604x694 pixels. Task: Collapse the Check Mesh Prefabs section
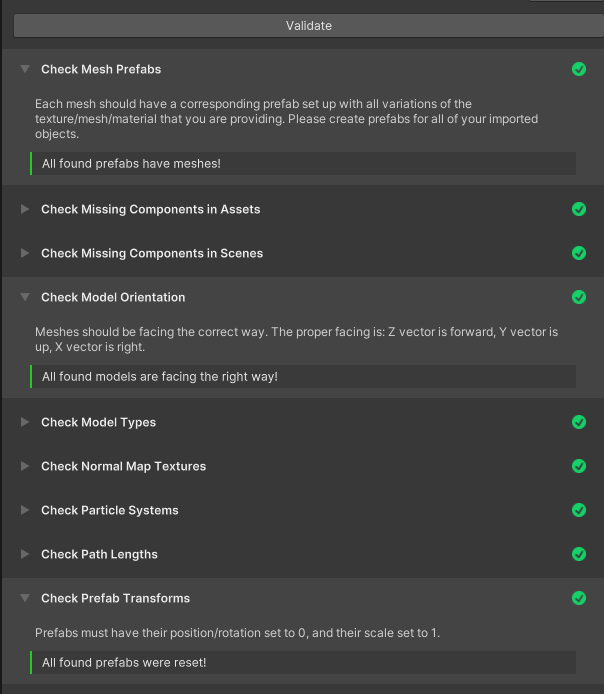(25, 69)
